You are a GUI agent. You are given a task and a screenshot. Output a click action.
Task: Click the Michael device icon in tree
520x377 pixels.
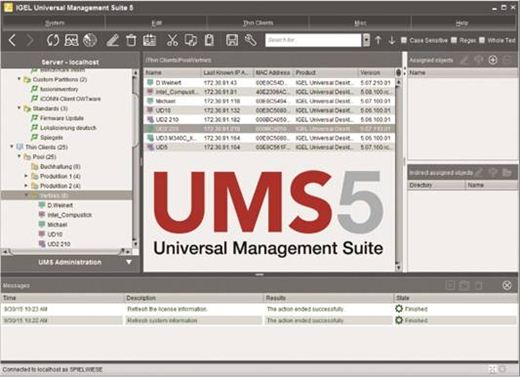(x=42, y=224)
